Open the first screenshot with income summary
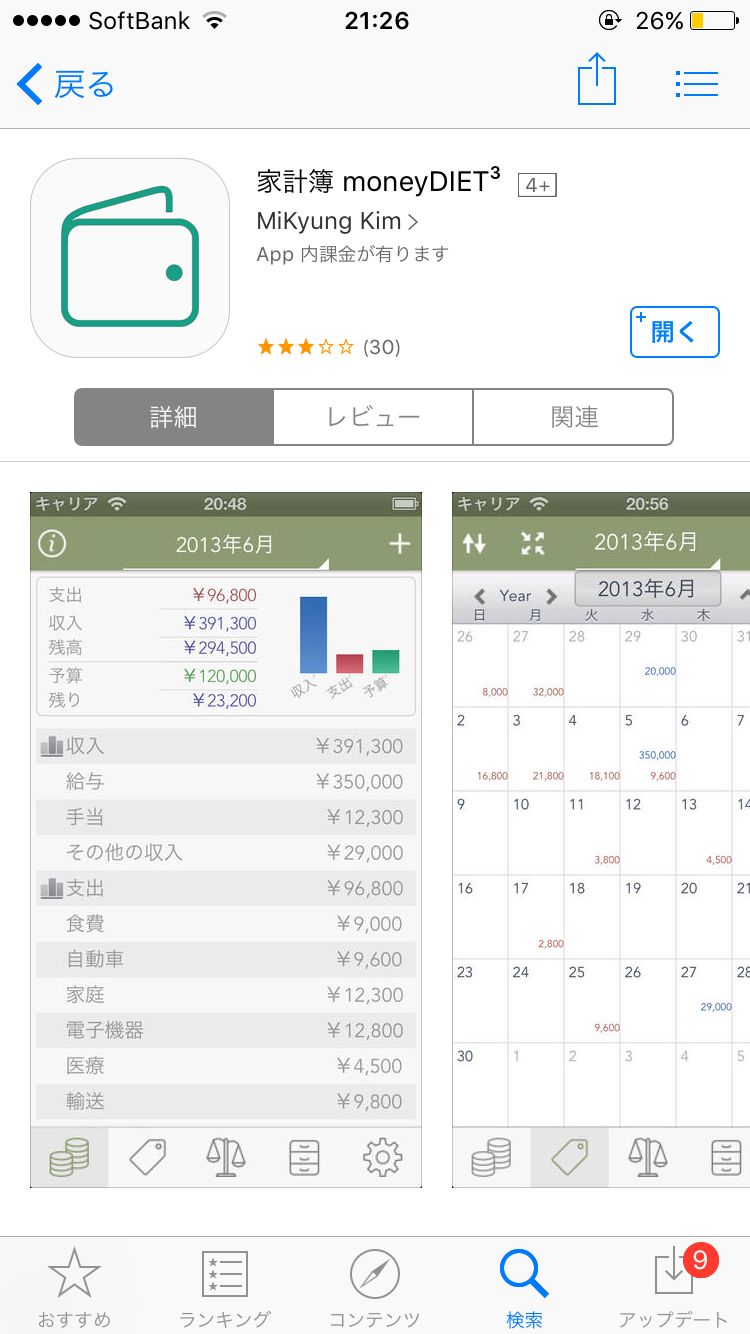This screenshot has height=1334, width=750. 226,840
